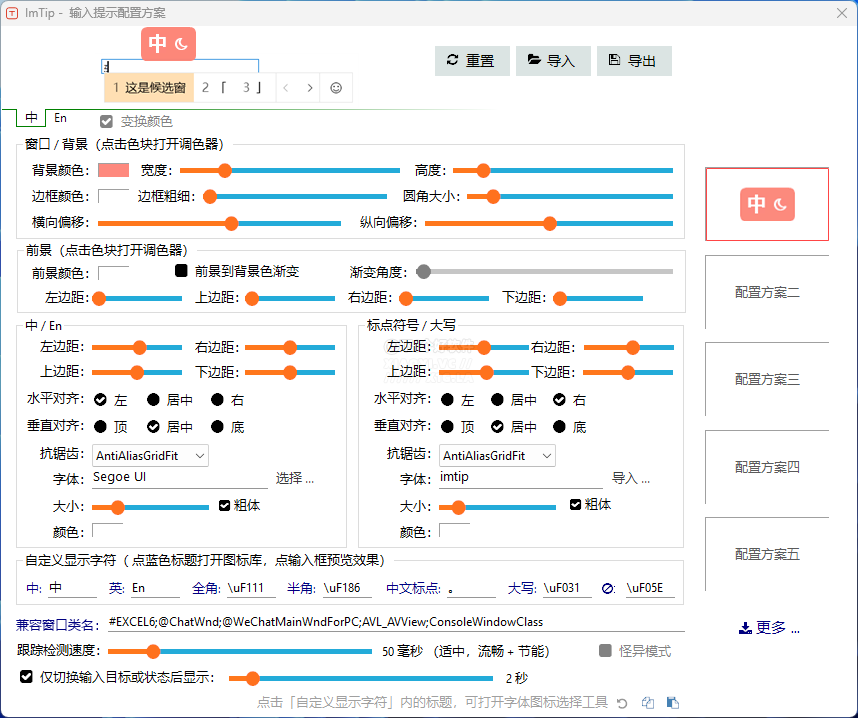Open font picker via 选择 next to Segoe UI
858x718 pixels.
click(294, 479)
